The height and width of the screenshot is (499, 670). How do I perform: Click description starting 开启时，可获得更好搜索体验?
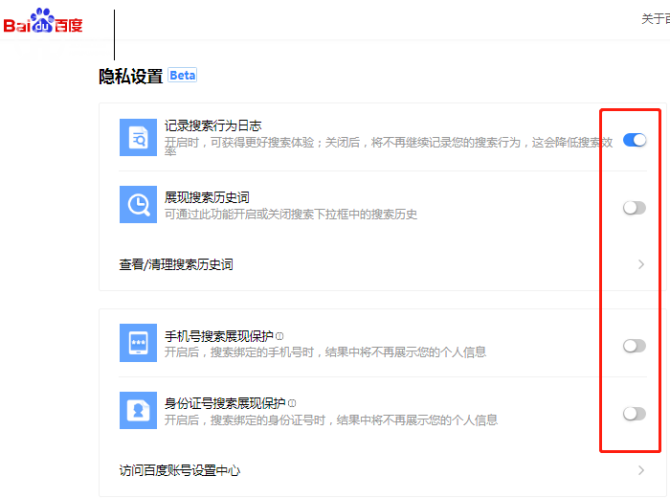(x=389, y=145)
